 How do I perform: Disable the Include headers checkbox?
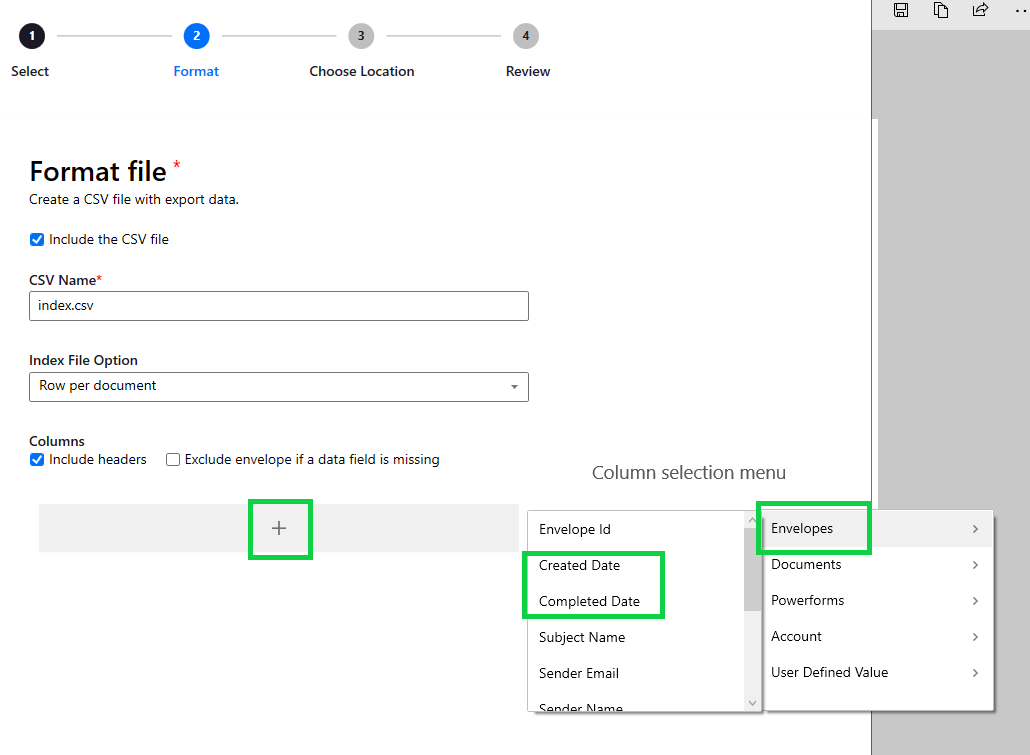(x=36, y=459)
